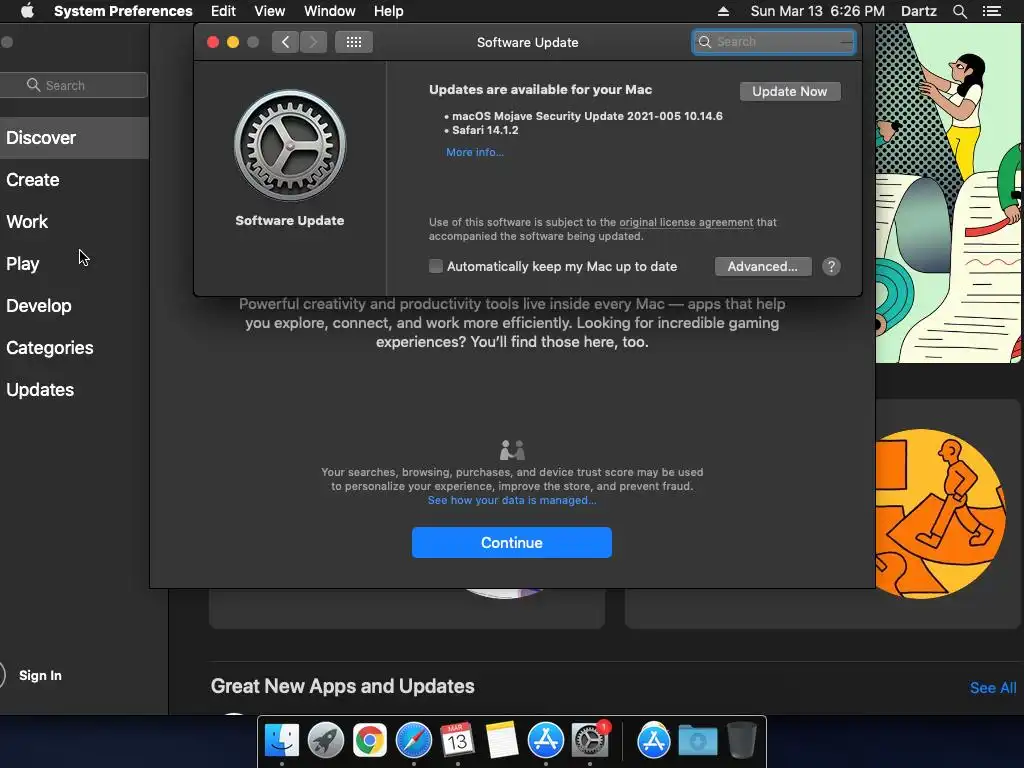Enable Automatically keep my Mac up to date

pos(436,266)
